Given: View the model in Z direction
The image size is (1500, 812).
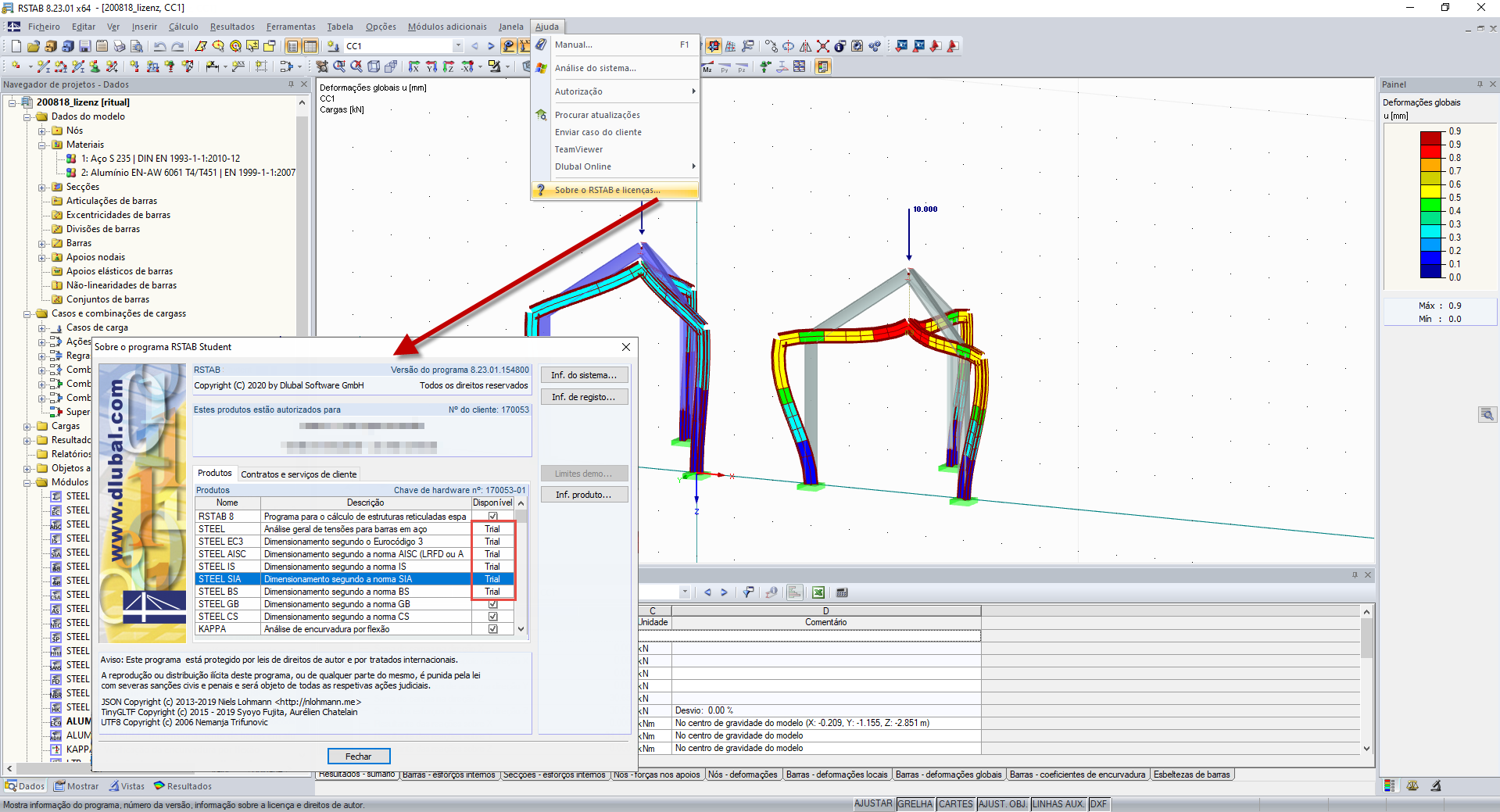Looking at the screenshot, I should coord(449,66).
